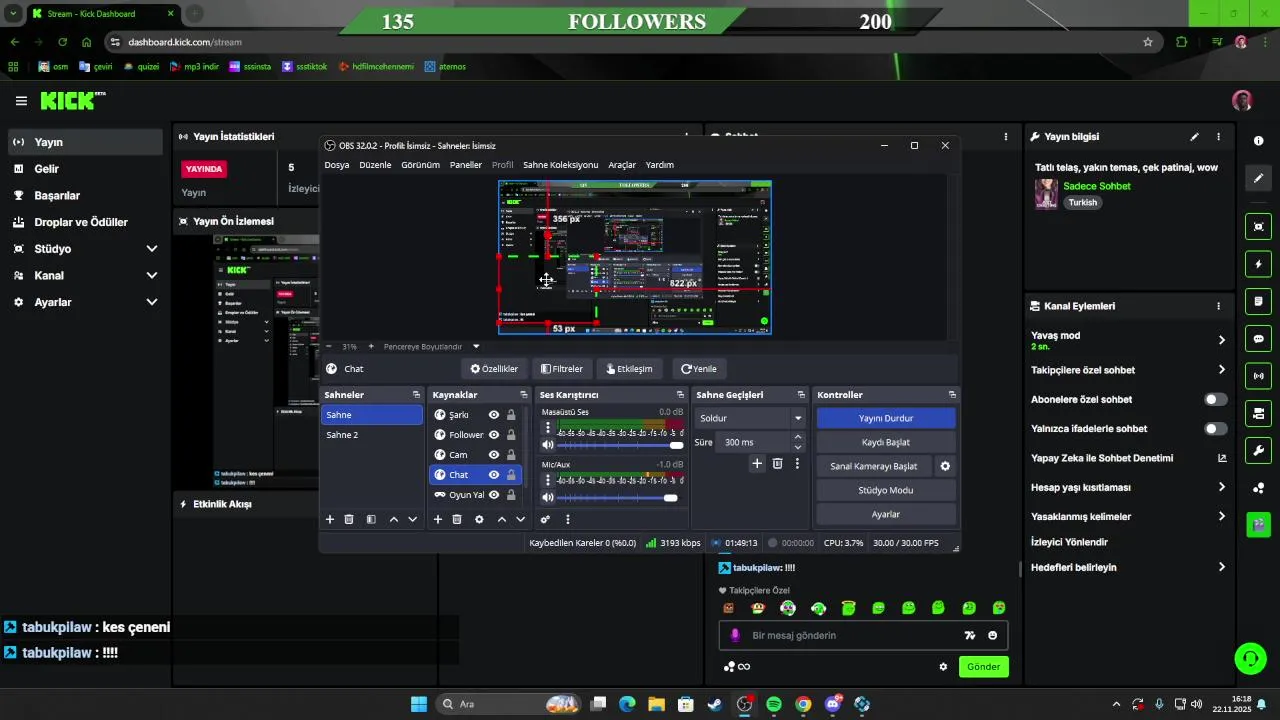Open scene filters icon in Sahneler panel

pyautogui.click(x=371, y=519)
